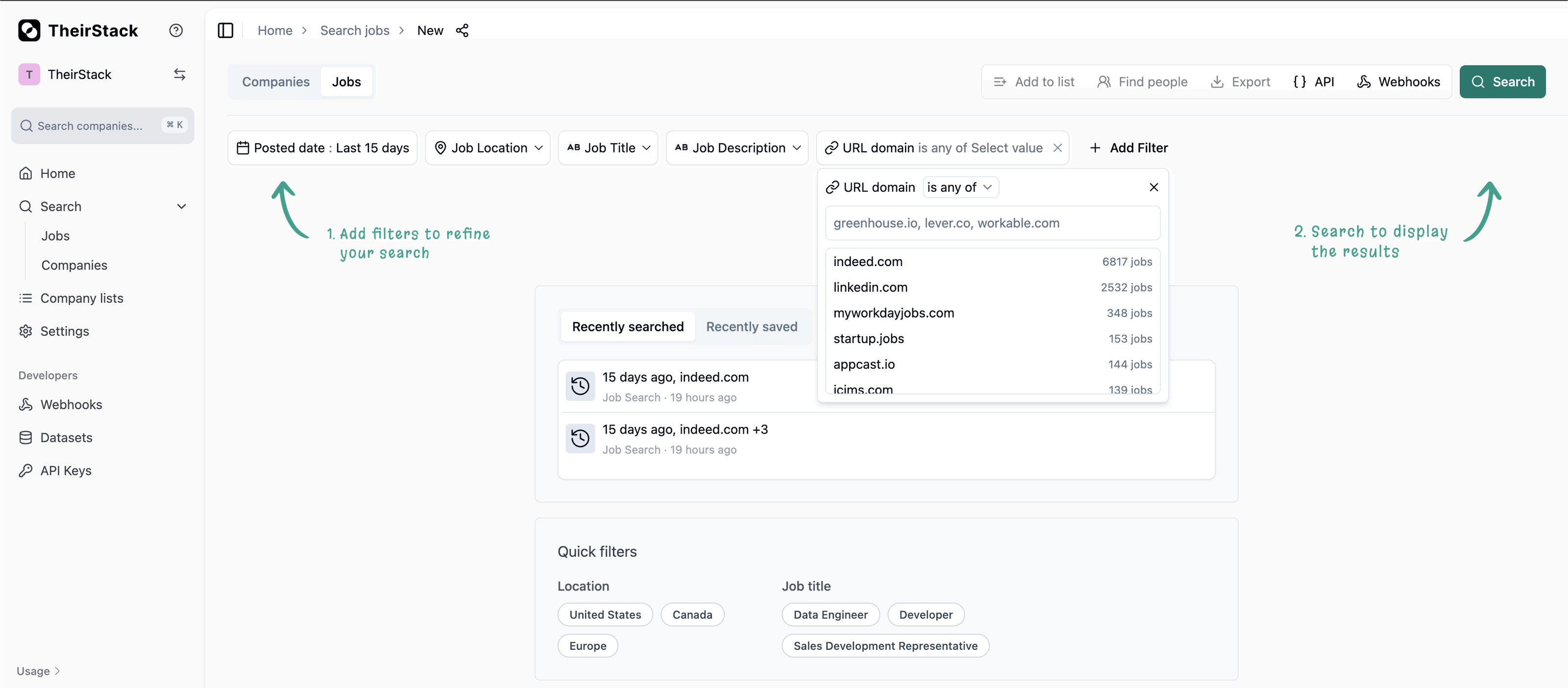
Task: Select the Europe location filter
Action: [588, 645]
